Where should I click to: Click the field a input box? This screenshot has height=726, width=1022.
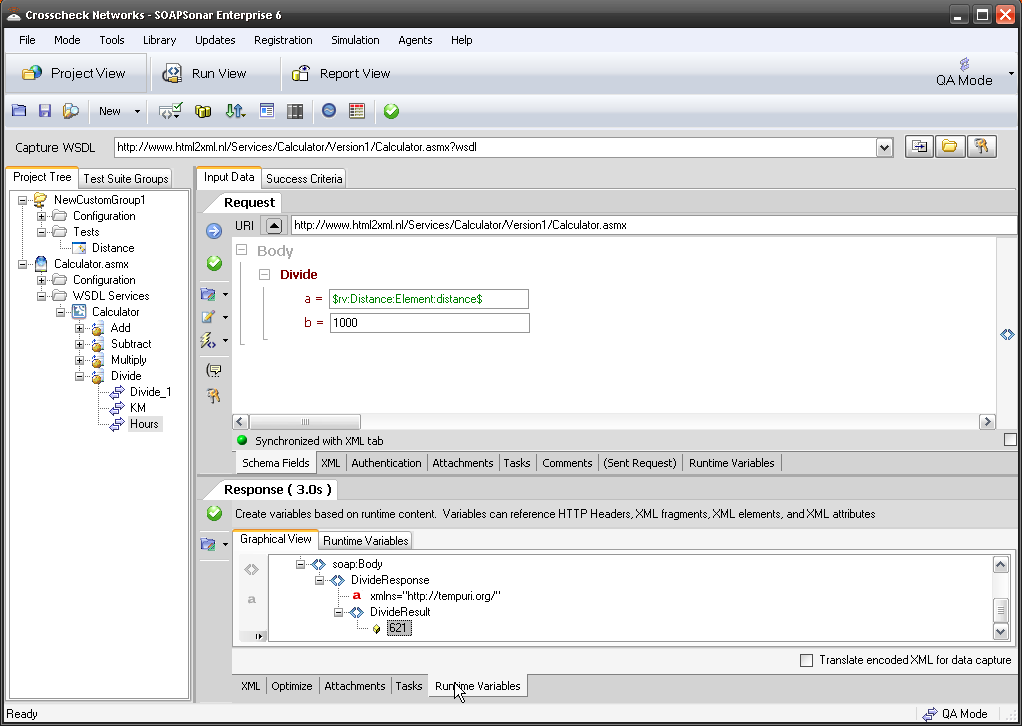(x=429, y=299)
